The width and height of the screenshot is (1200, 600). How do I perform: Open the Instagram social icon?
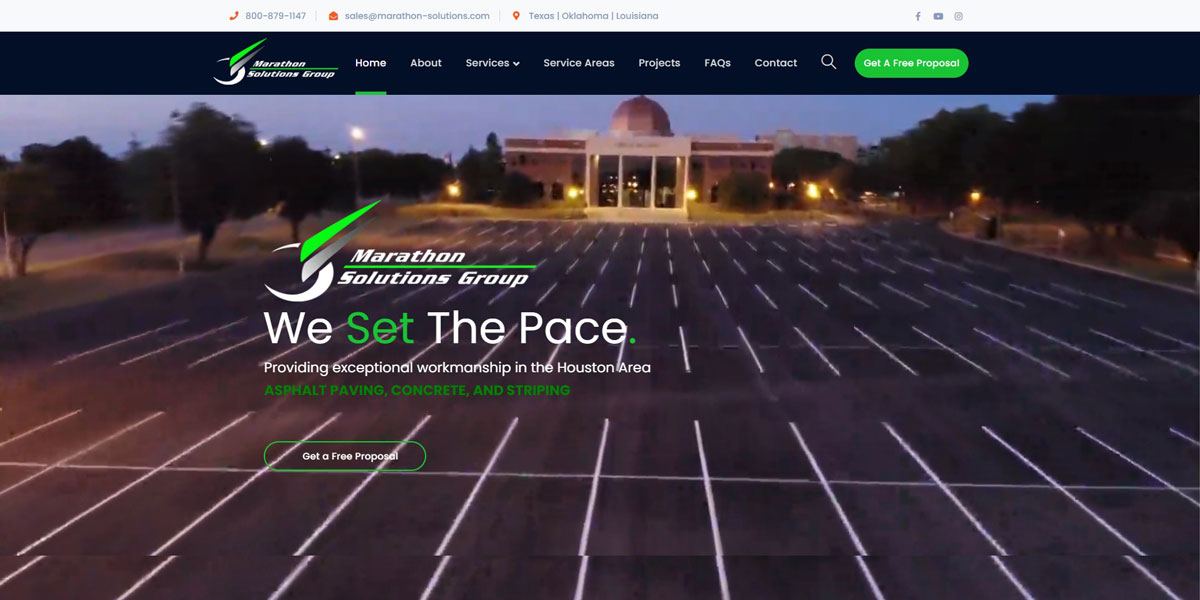[958, 16]
